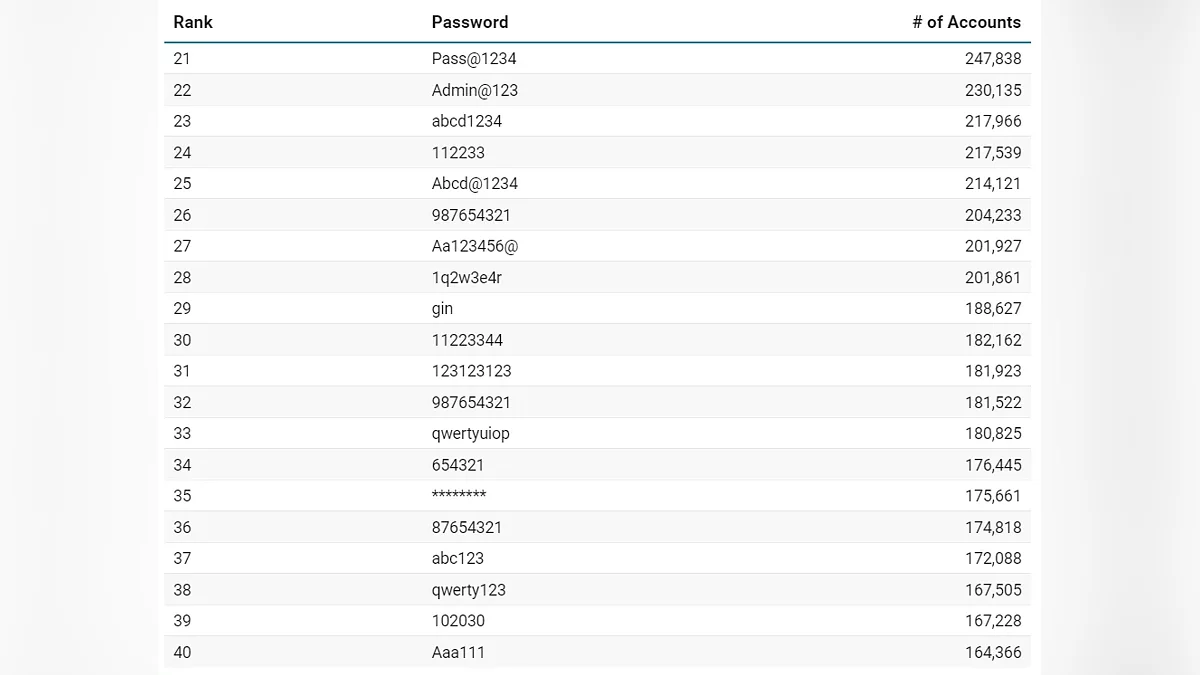Click the rank 30 number cell
The image size is (1200, 675).
pos(182,340)
